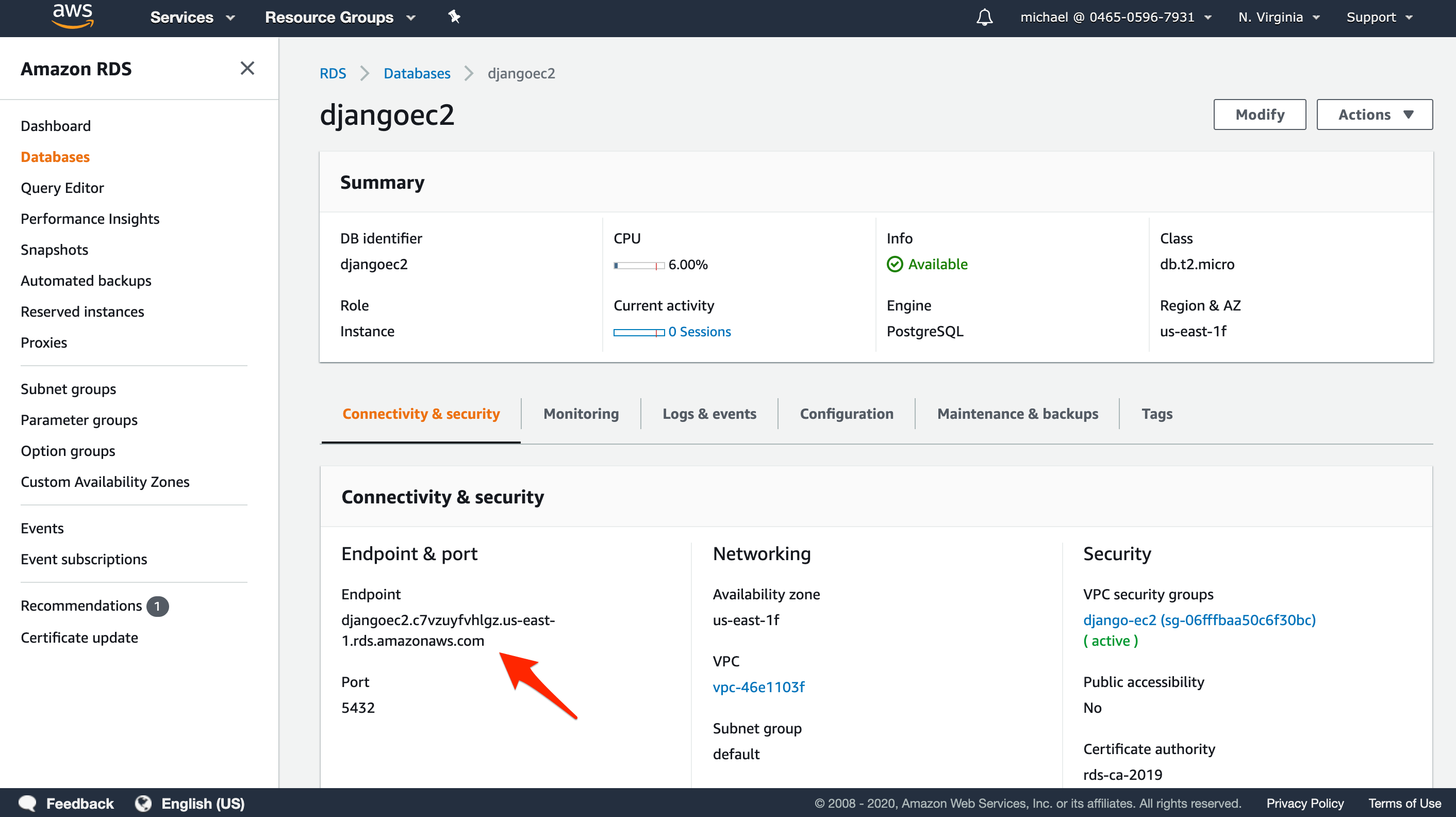
Task: Open the notifications bell icon
Action: tap(984, 18)
